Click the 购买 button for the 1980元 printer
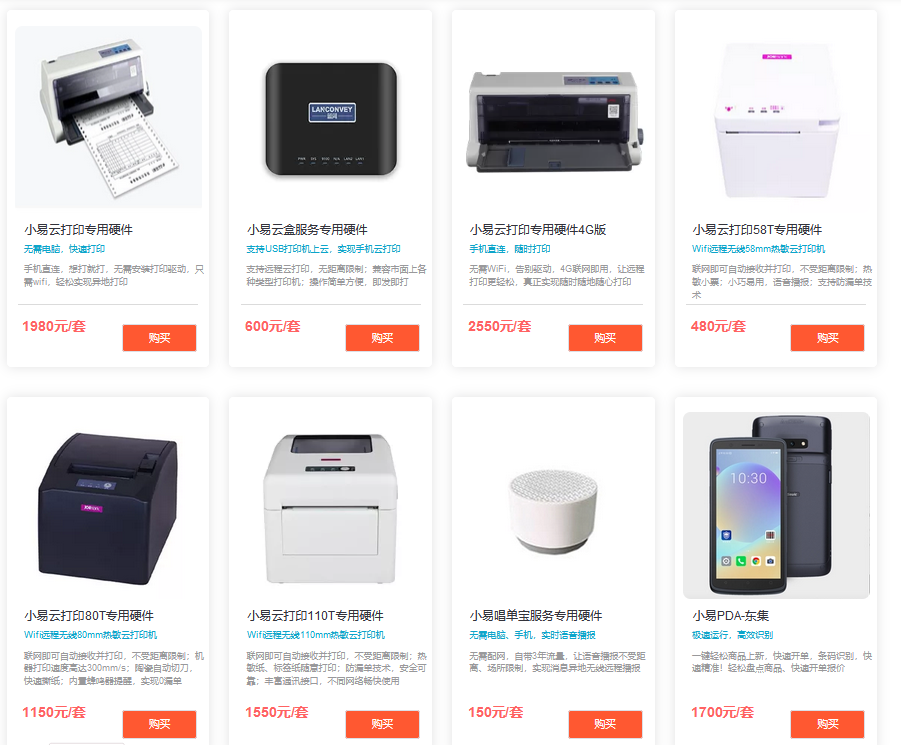This screenshot has height=745, width=901. click(159, 338)
